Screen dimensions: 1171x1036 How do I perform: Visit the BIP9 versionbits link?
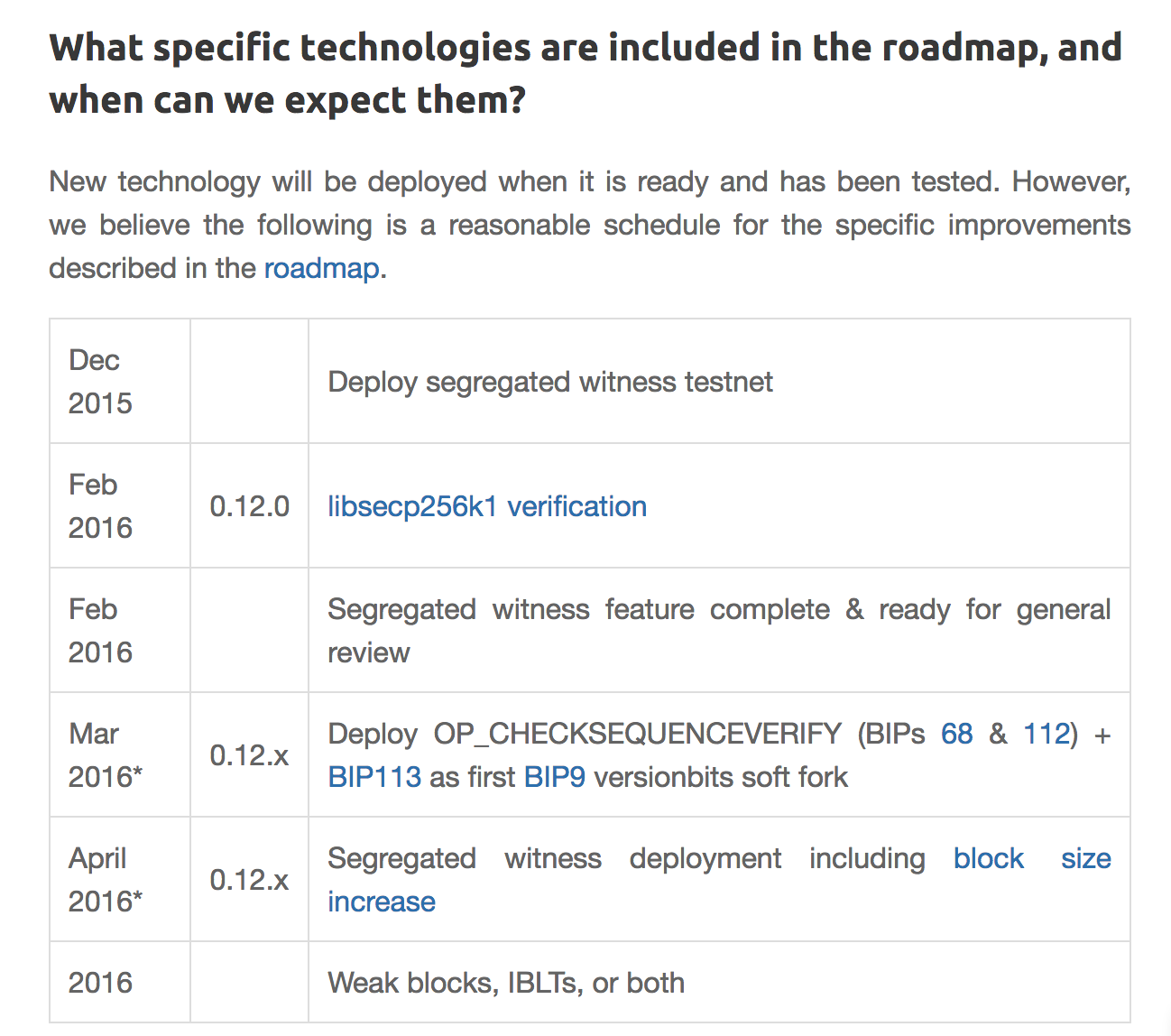pyautogui.click(x=555, y=777)
